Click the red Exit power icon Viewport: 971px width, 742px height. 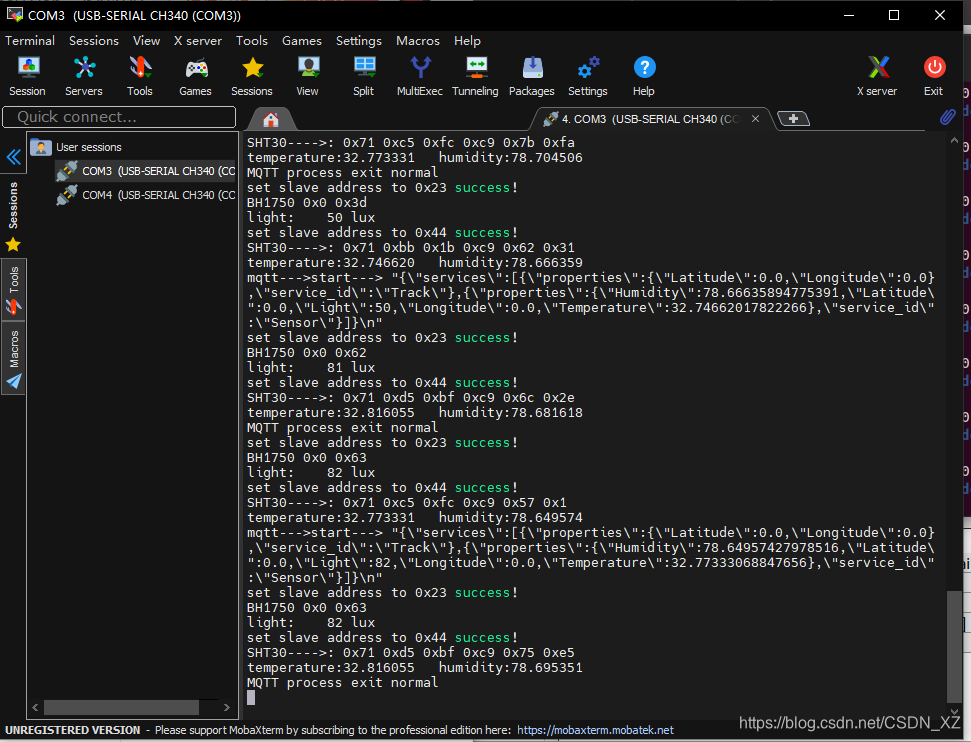click(x=934, y=76)
